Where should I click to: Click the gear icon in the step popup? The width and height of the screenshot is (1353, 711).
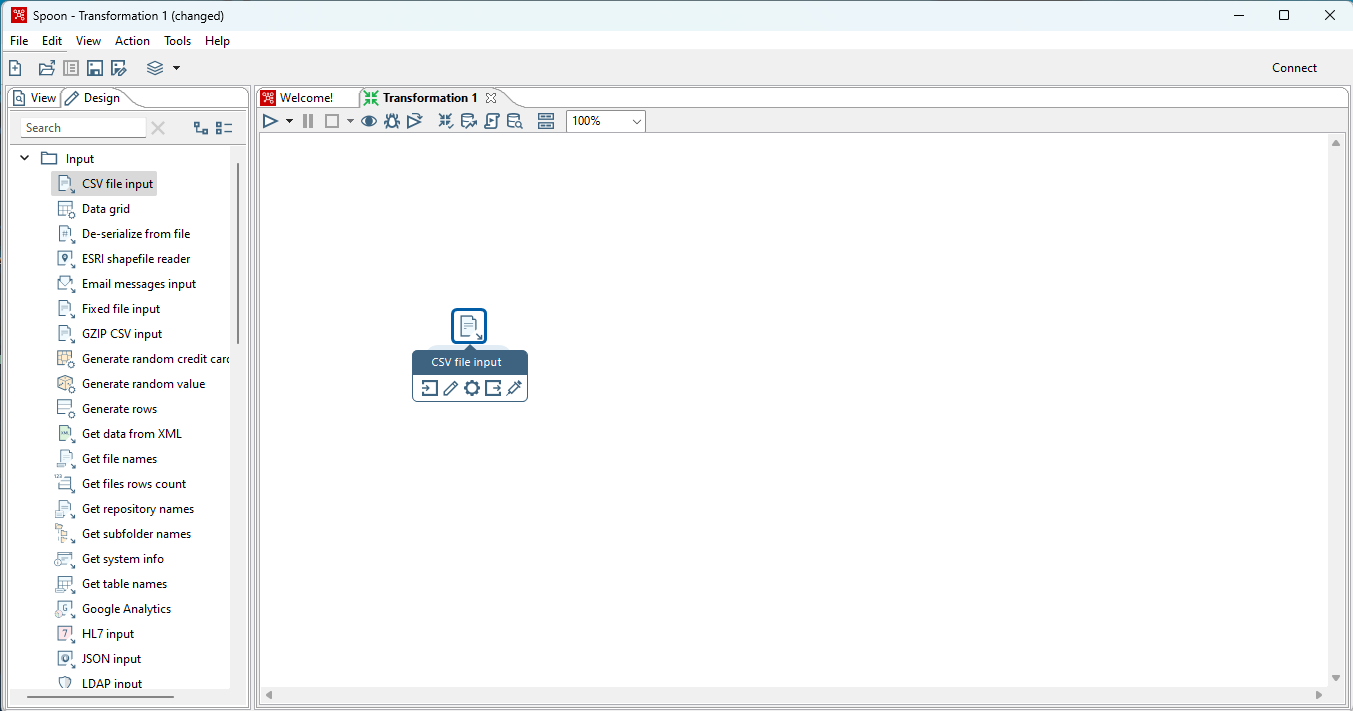tap(471, 388)
